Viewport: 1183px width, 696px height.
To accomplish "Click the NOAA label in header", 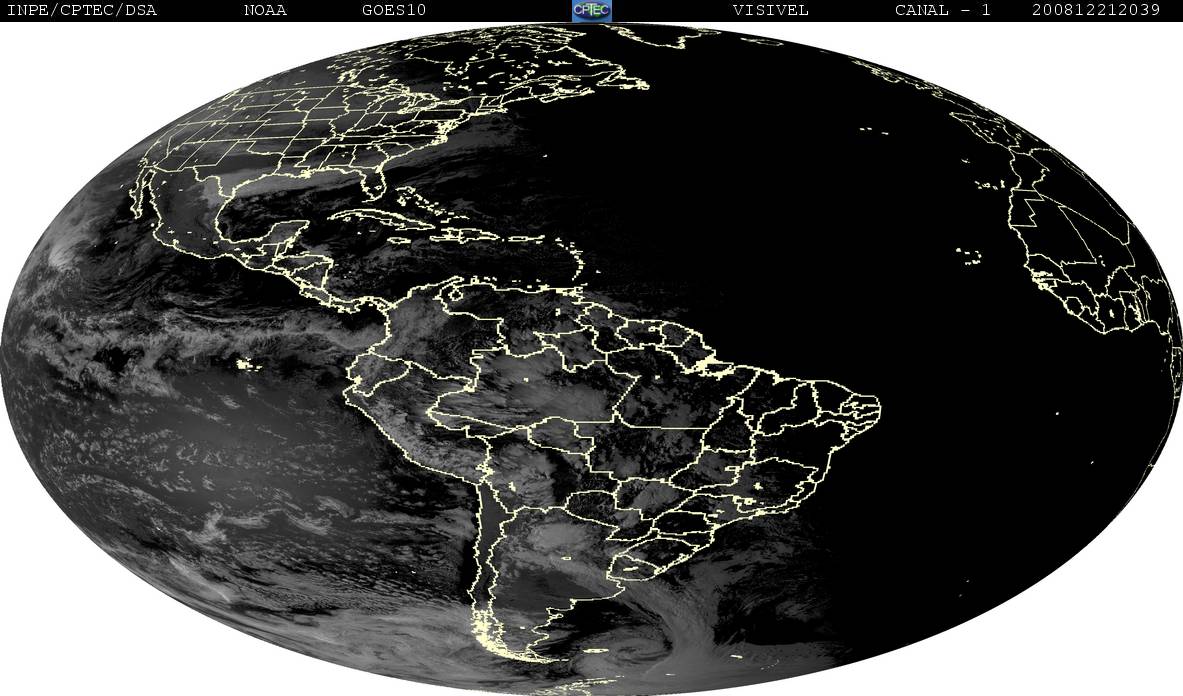I will [x=265, y=10].
